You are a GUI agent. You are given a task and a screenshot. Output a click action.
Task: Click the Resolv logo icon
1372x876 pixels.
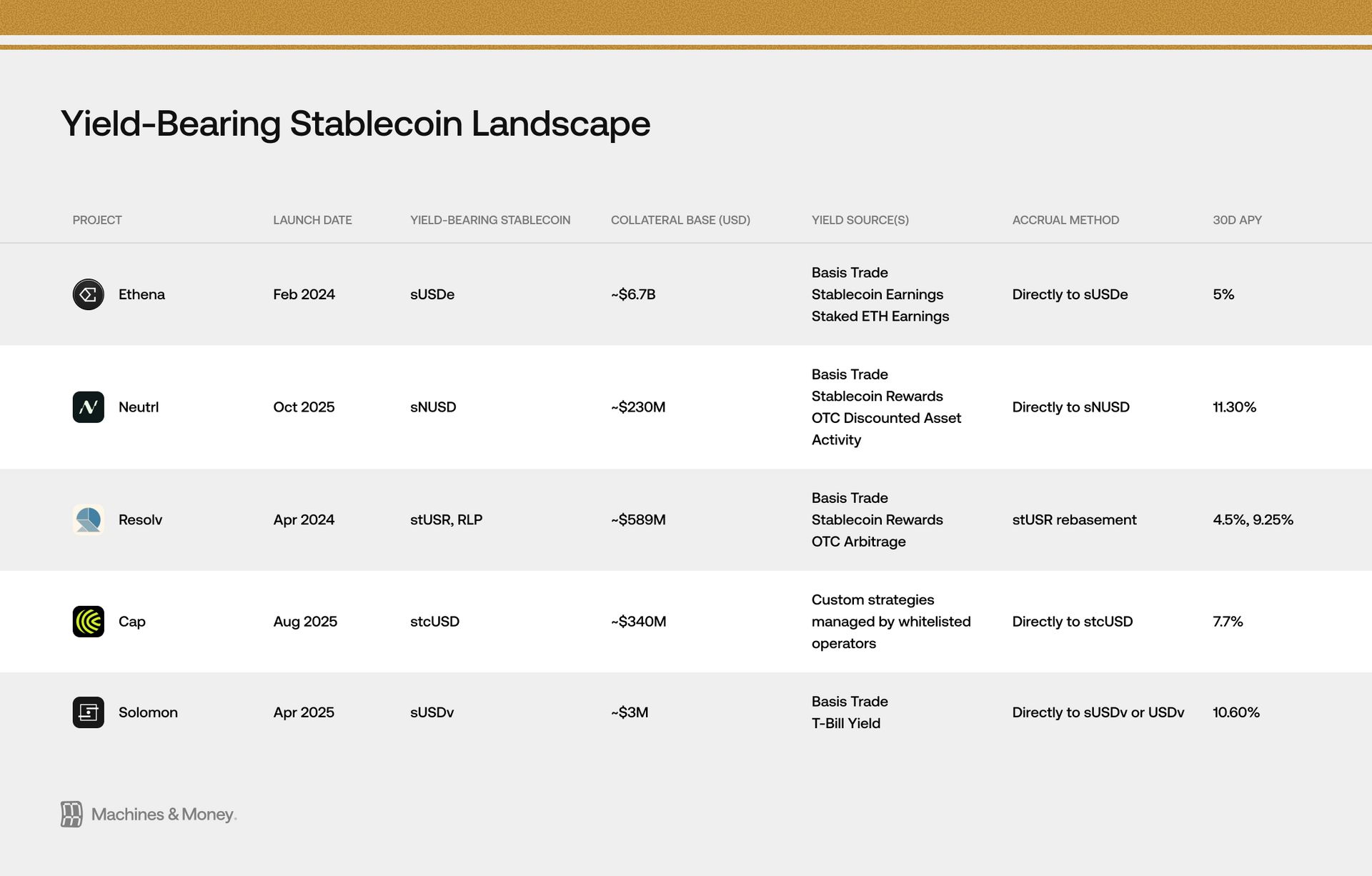88,519
